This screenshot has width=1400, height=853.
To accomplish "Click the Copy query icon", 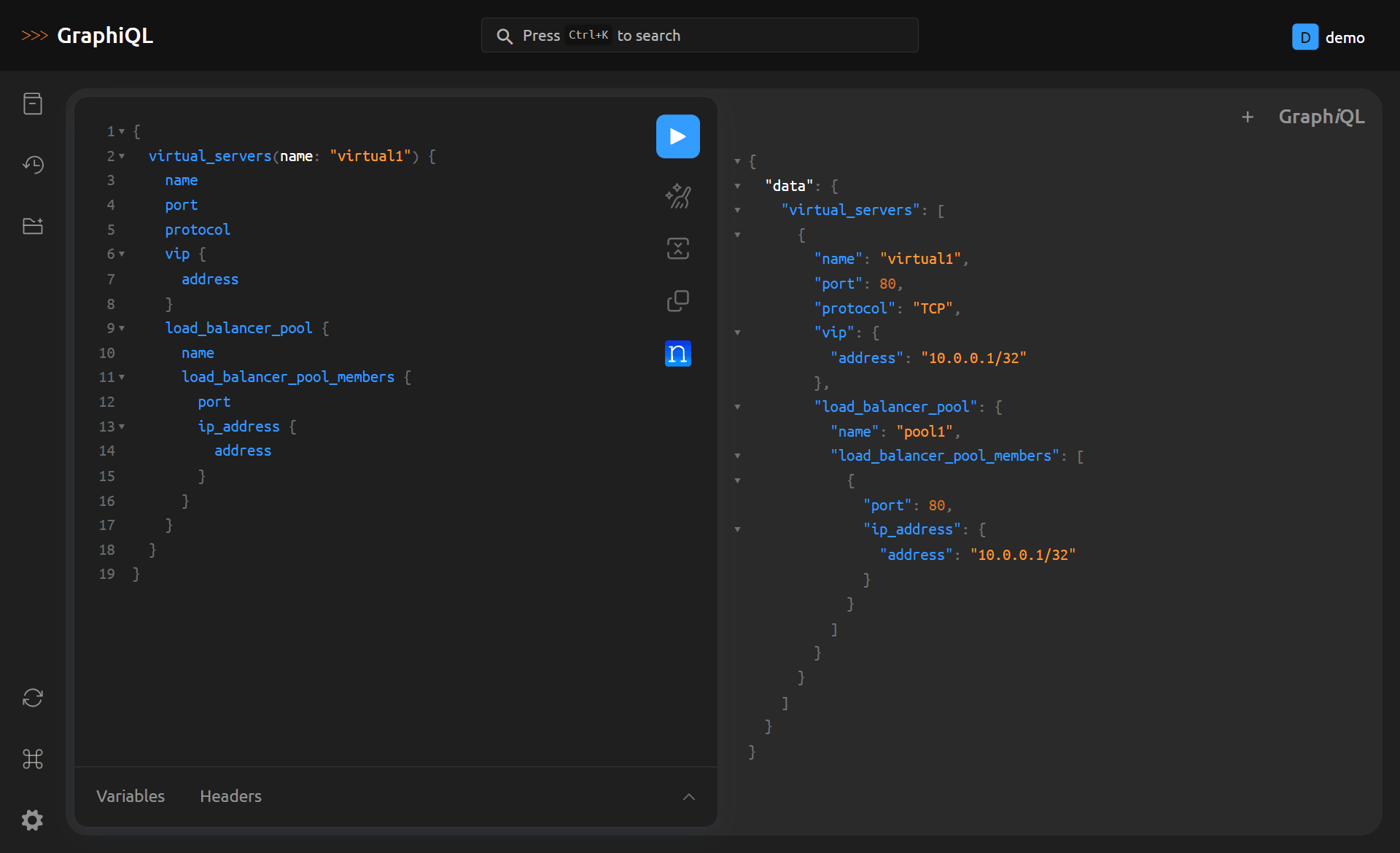I will point(677,300).
